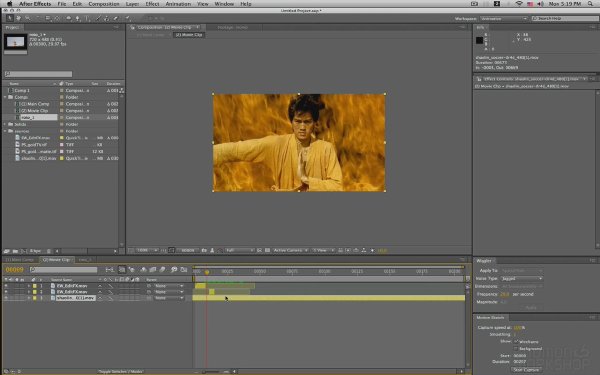The image size is (600, 375).
Task: Select the Pen tool
Action: click(x=78, y=18)
